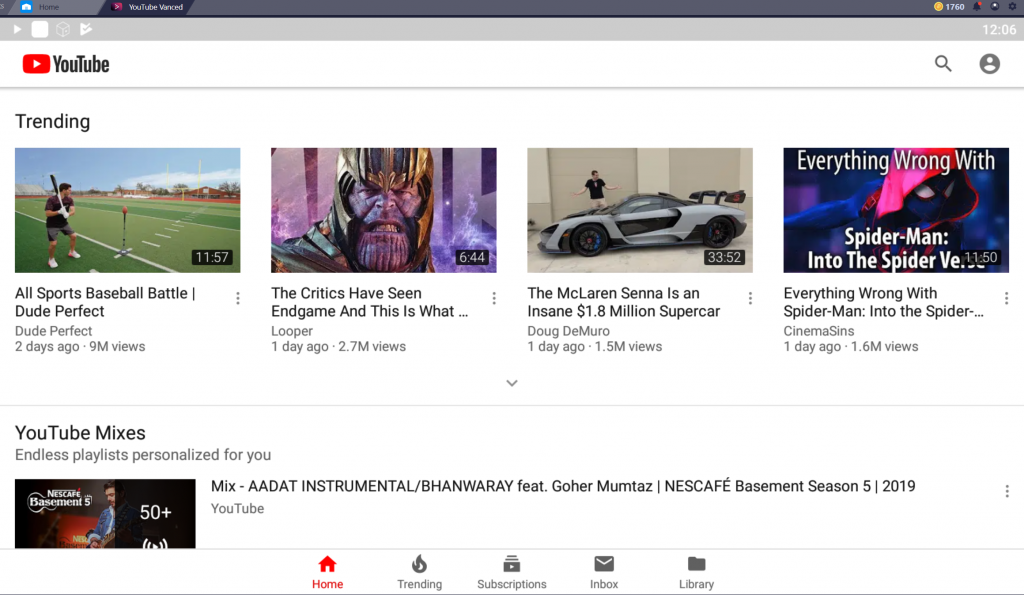Viewport: 1024px width, 595px height.
Task: Click 'Endless playlists personalized for you' text
Action: (x=143, y=455)
